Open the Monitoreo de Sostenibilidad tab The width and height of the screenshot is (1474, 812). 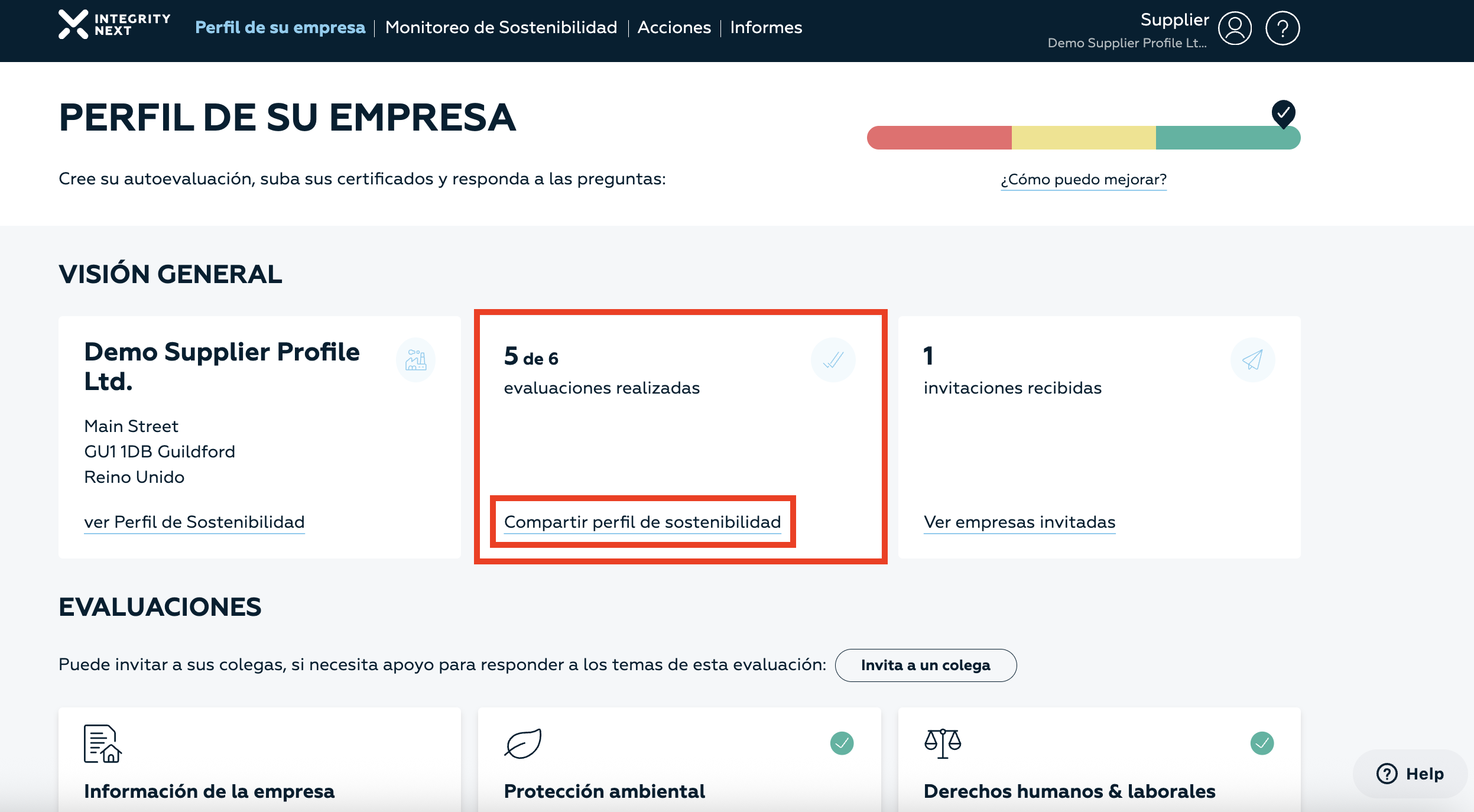pyautogui.click(x=501, y=27)
